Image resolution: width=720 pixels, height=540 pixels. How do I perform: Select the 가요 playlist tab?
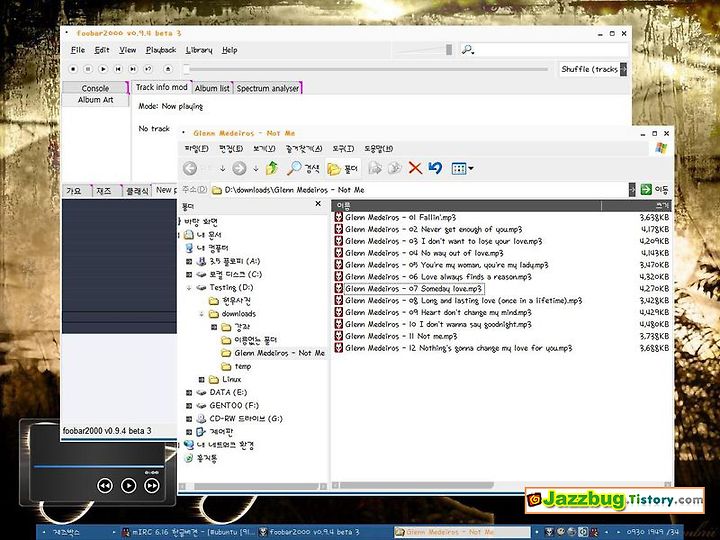tap(76, 191)
